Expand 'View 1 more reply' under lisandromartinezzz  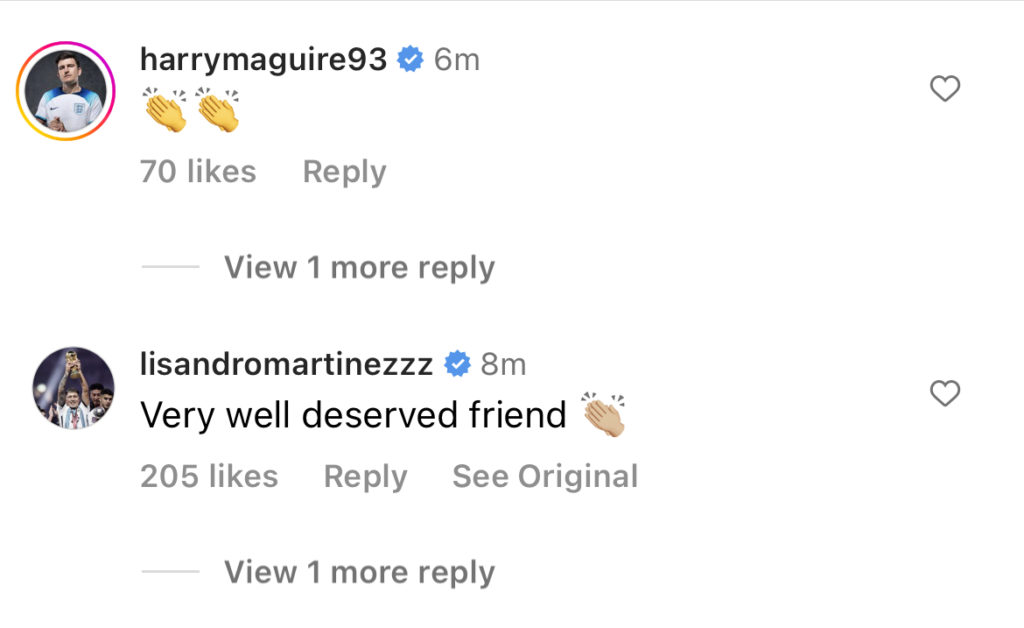359,573
